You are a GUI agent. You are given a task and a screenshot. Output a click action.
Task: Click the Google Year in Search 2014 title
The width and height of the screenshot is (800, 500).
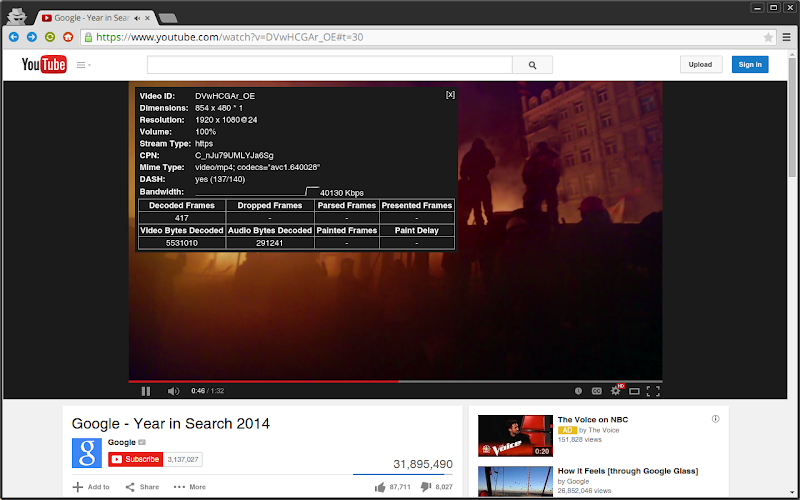pyautogui.click(x=171, y=423)
